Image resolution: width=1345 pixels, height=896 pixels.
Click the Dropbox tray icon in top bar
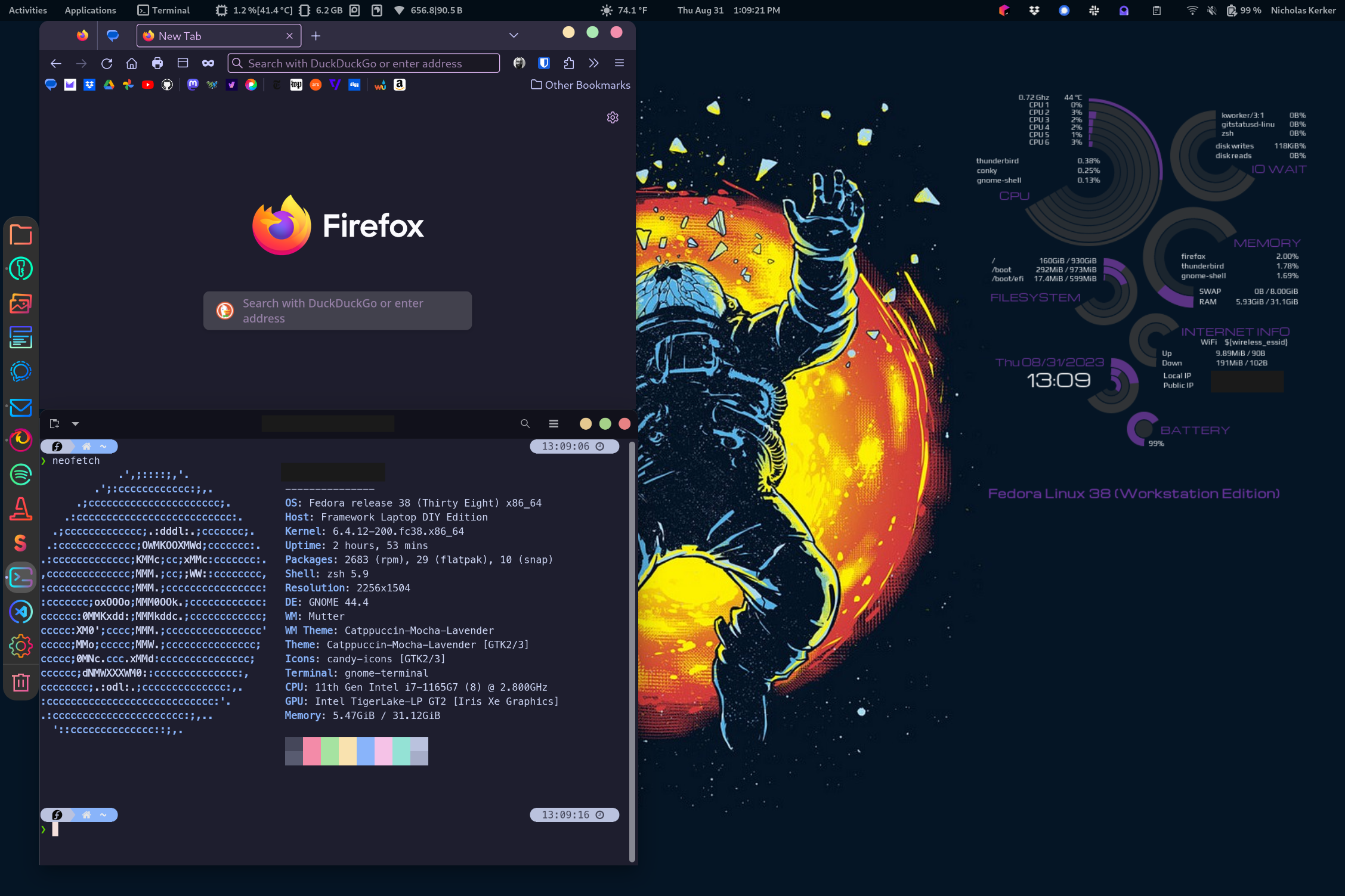click(1034, 10)
